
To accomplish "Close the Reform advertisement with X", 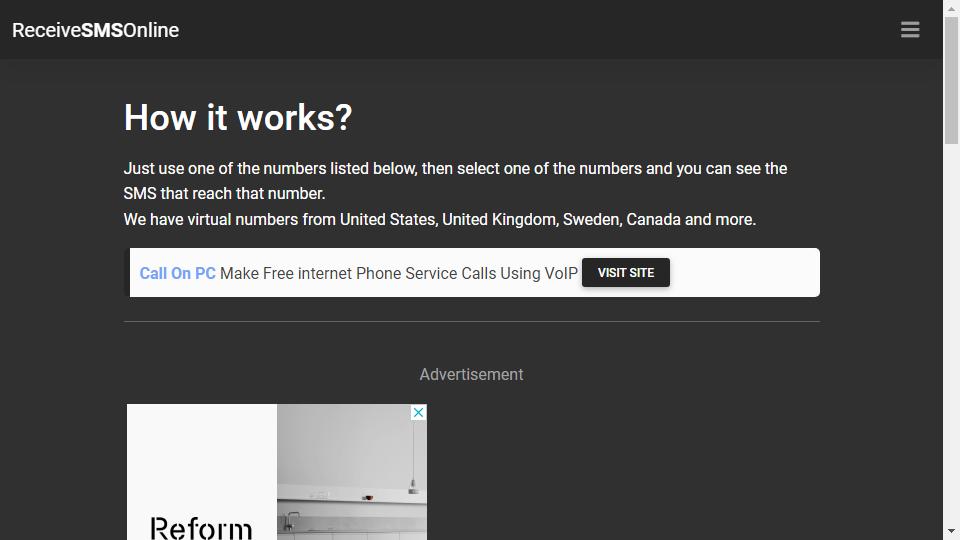I will [x=418, y=413].
